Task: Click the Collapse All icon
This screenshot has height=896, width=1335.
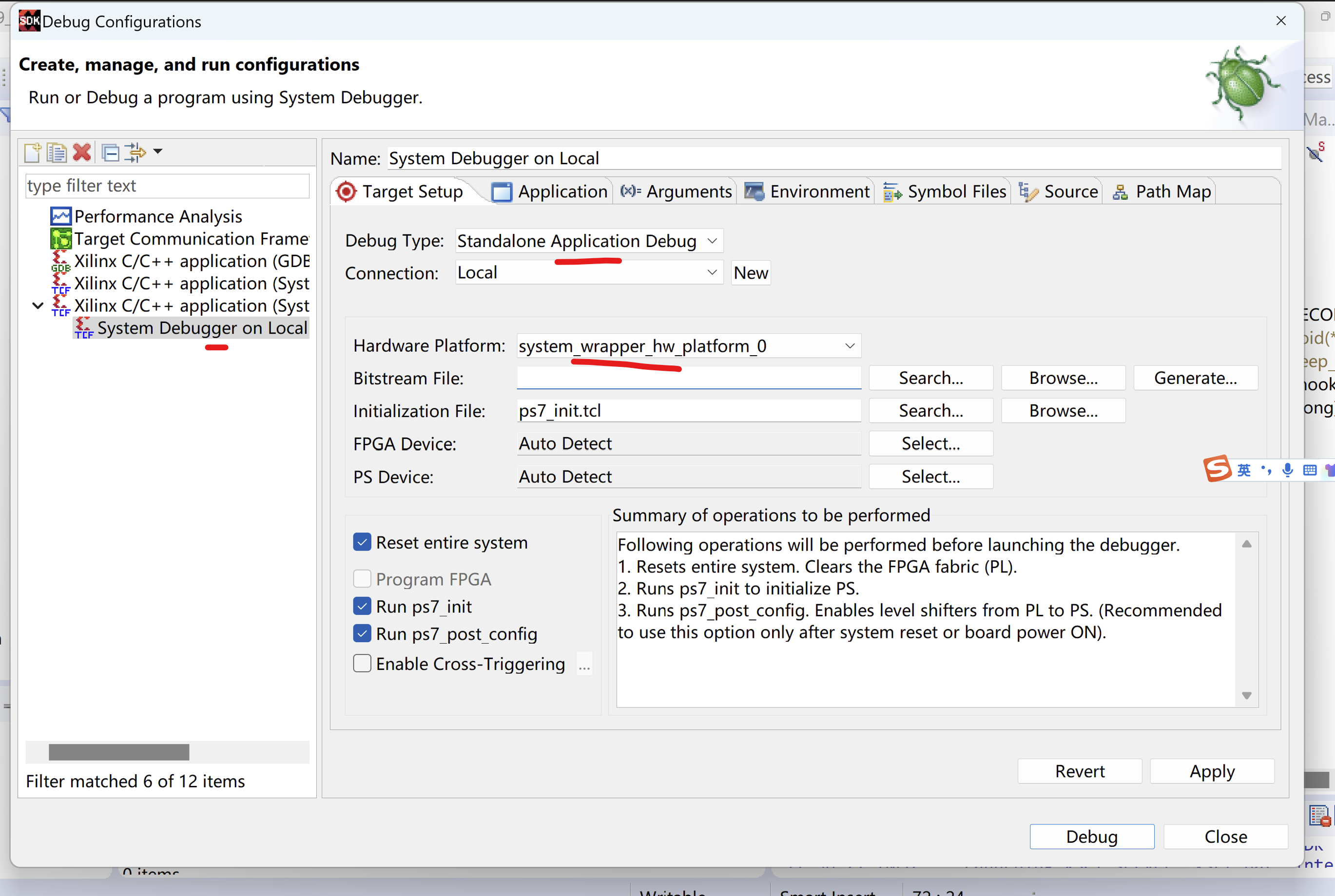Action: click(110, 153)
